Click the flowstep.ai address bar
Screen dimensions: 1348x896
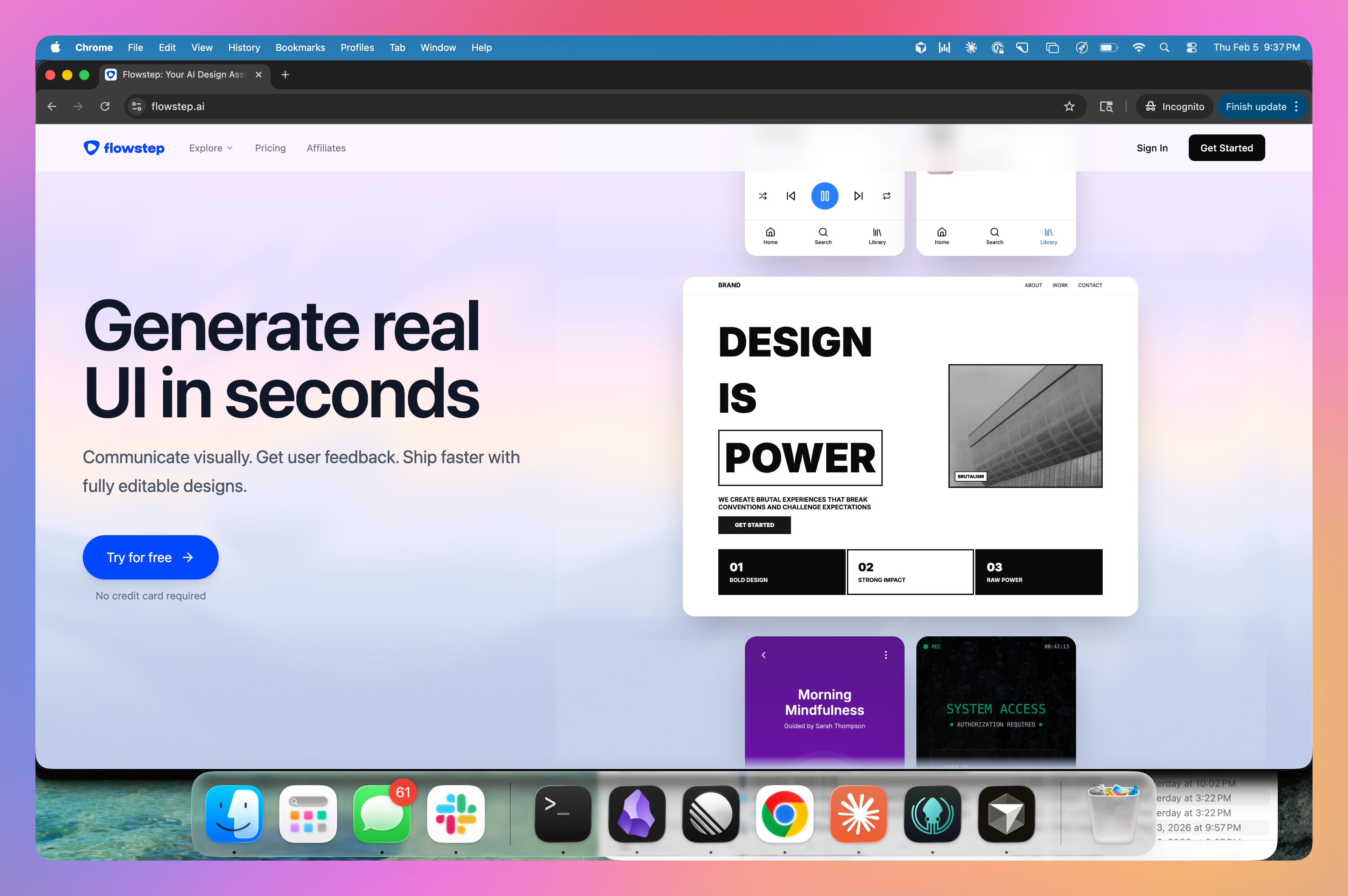point(600,106)
